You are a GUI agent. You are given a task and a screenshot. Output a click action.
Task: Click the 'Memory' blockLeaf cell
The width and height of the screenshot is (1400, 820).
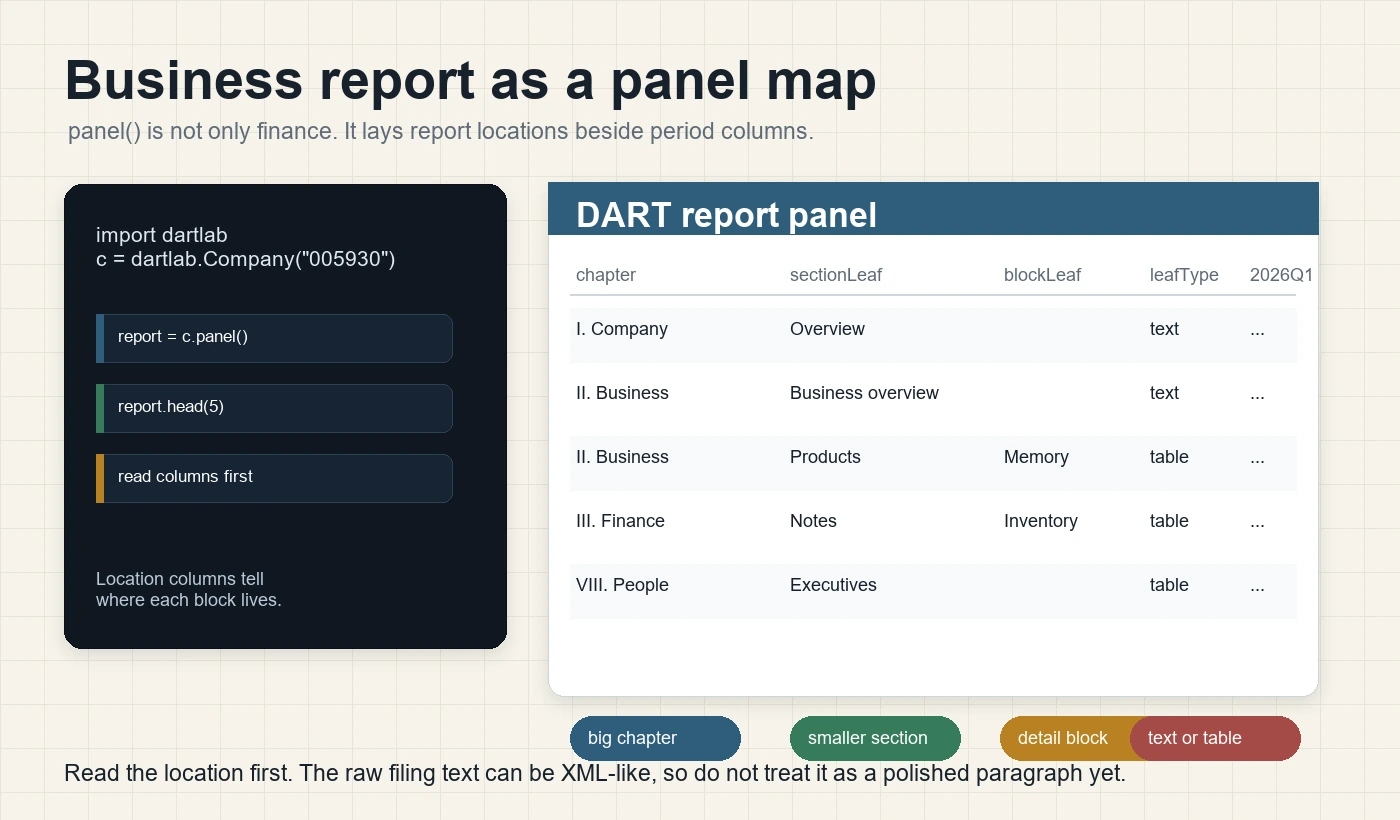coord(1036,457)
